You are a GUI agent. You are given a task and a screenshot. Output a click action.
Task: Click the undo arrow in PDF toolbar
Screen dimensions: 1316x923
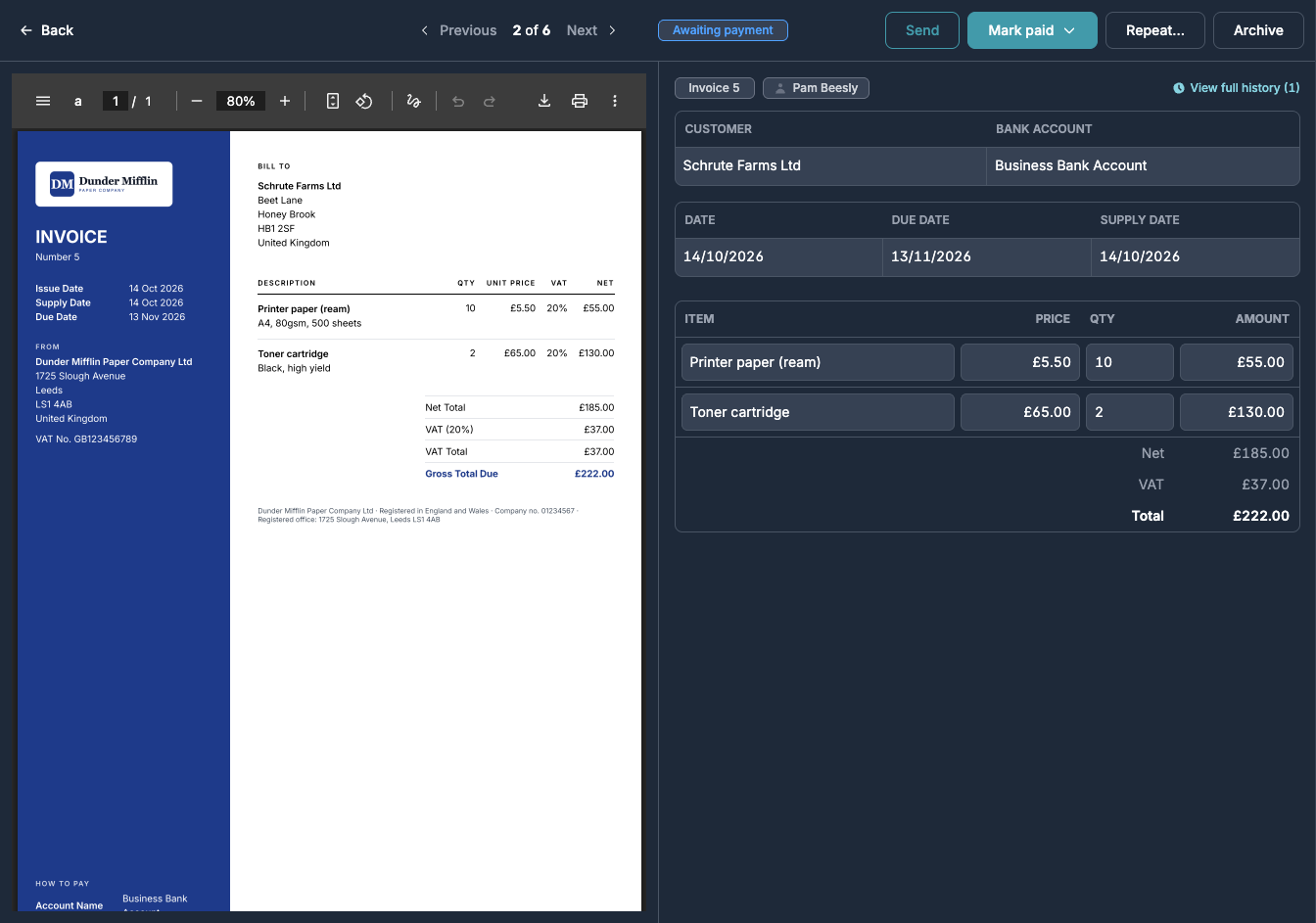pyautogui.click(x=458, y=101)
